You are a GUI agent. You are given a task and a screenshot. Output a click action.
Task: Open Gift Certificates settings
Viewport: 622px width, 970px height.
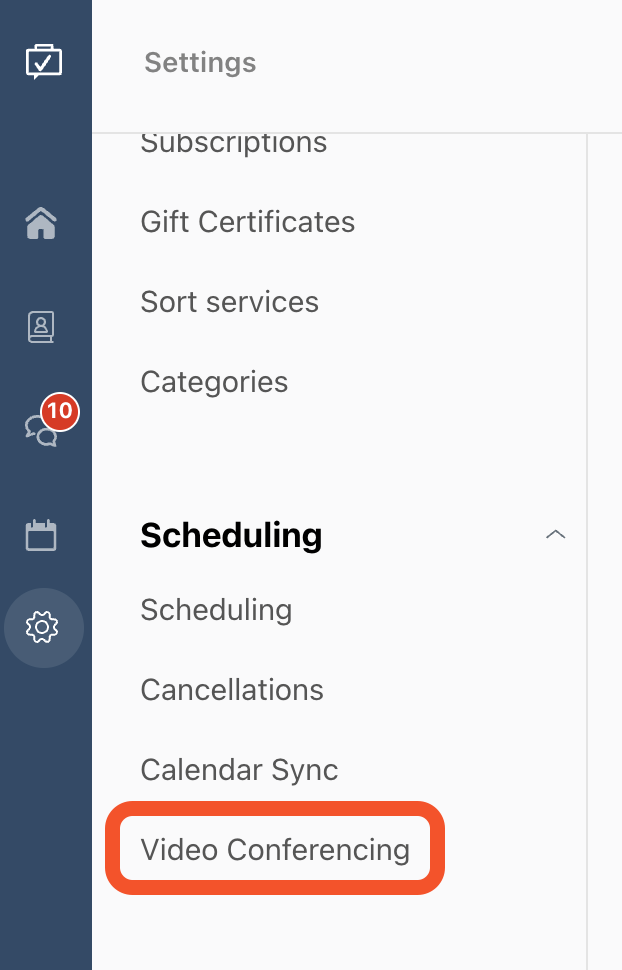[x=248, y=222]
